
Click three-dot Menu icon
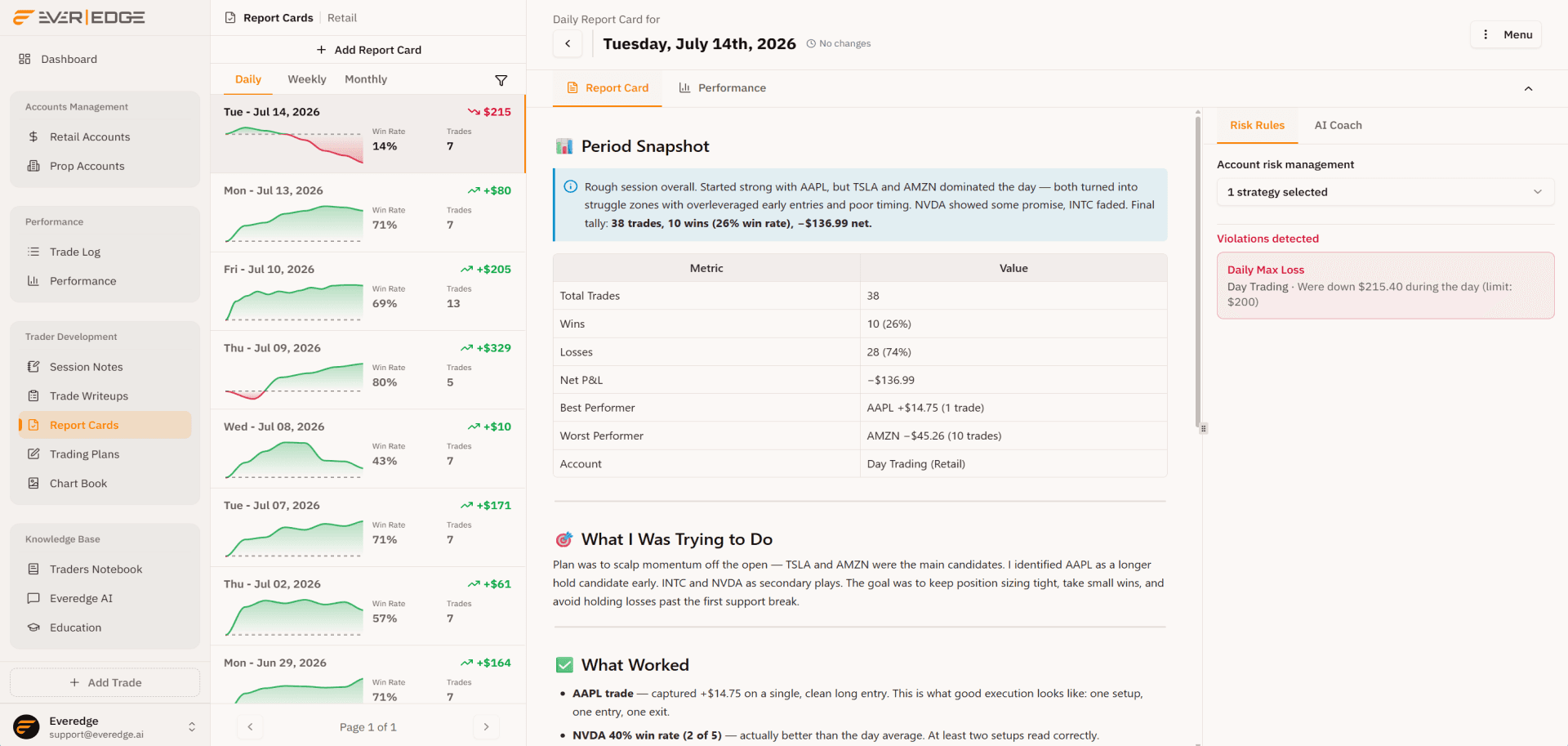coord(1486,34)
